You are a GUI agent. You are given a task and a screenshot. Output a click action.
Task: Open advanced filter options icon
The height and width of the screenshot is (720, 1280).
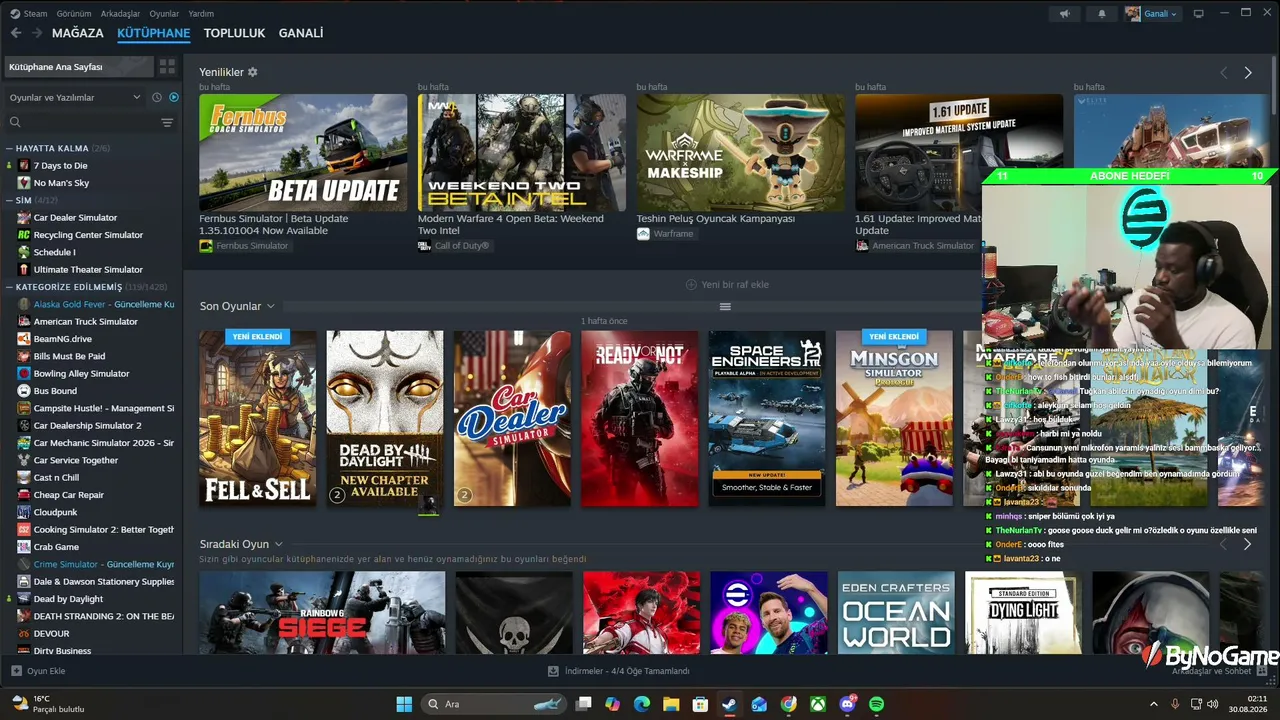tap(167, 123)
